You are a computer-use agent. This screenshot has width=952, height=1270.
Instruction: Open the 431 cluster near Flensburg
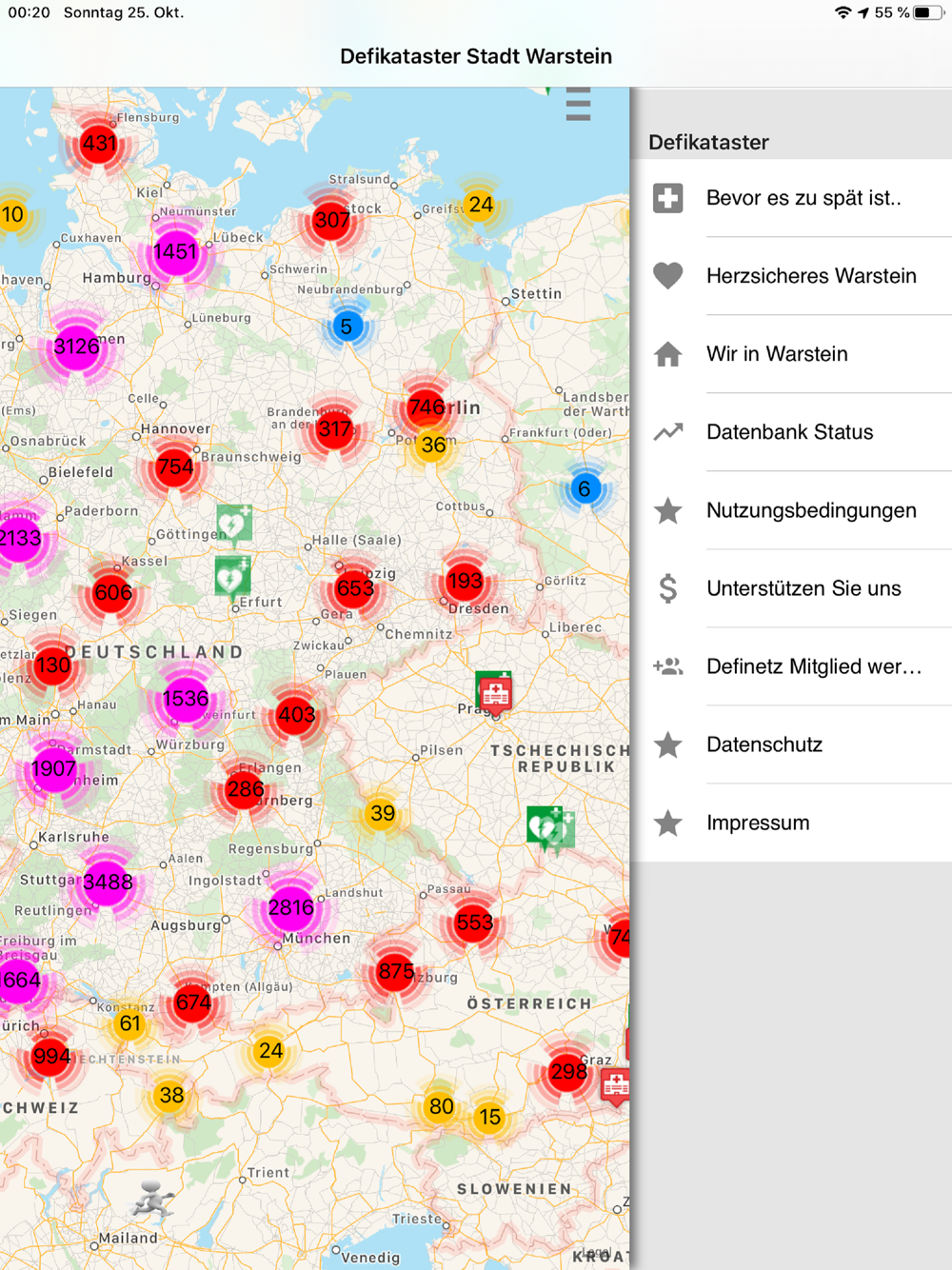click(99, 144)
